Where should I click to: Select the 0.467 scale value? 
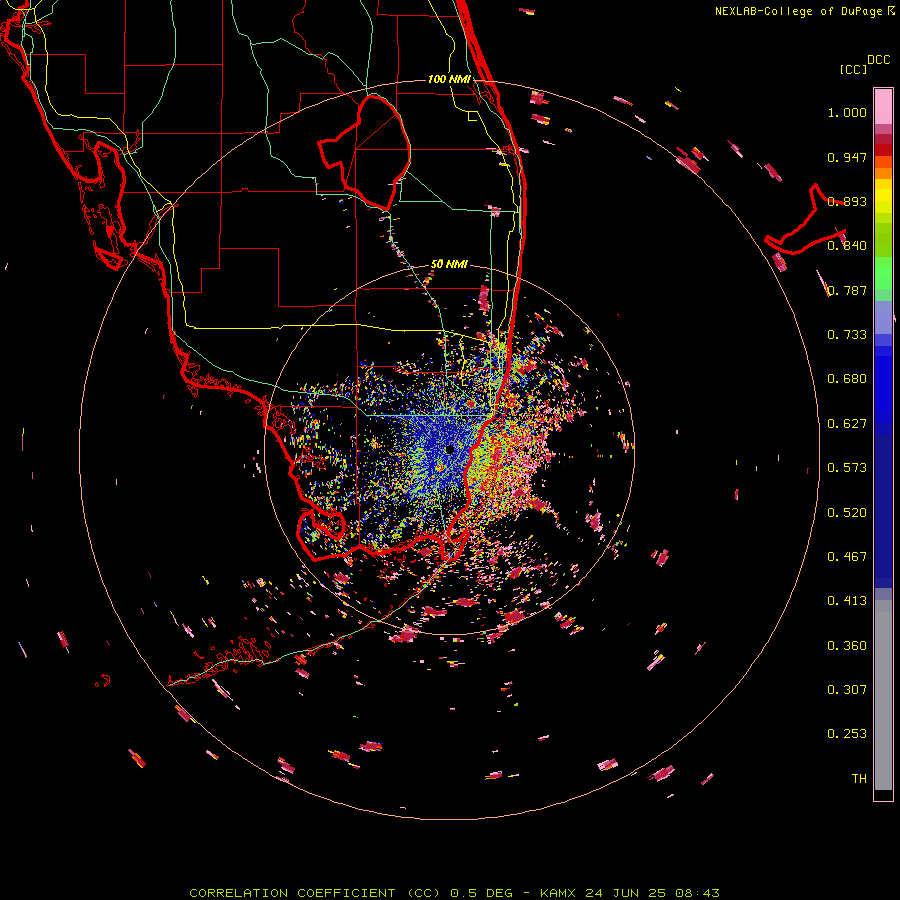[x=847, y=557]
